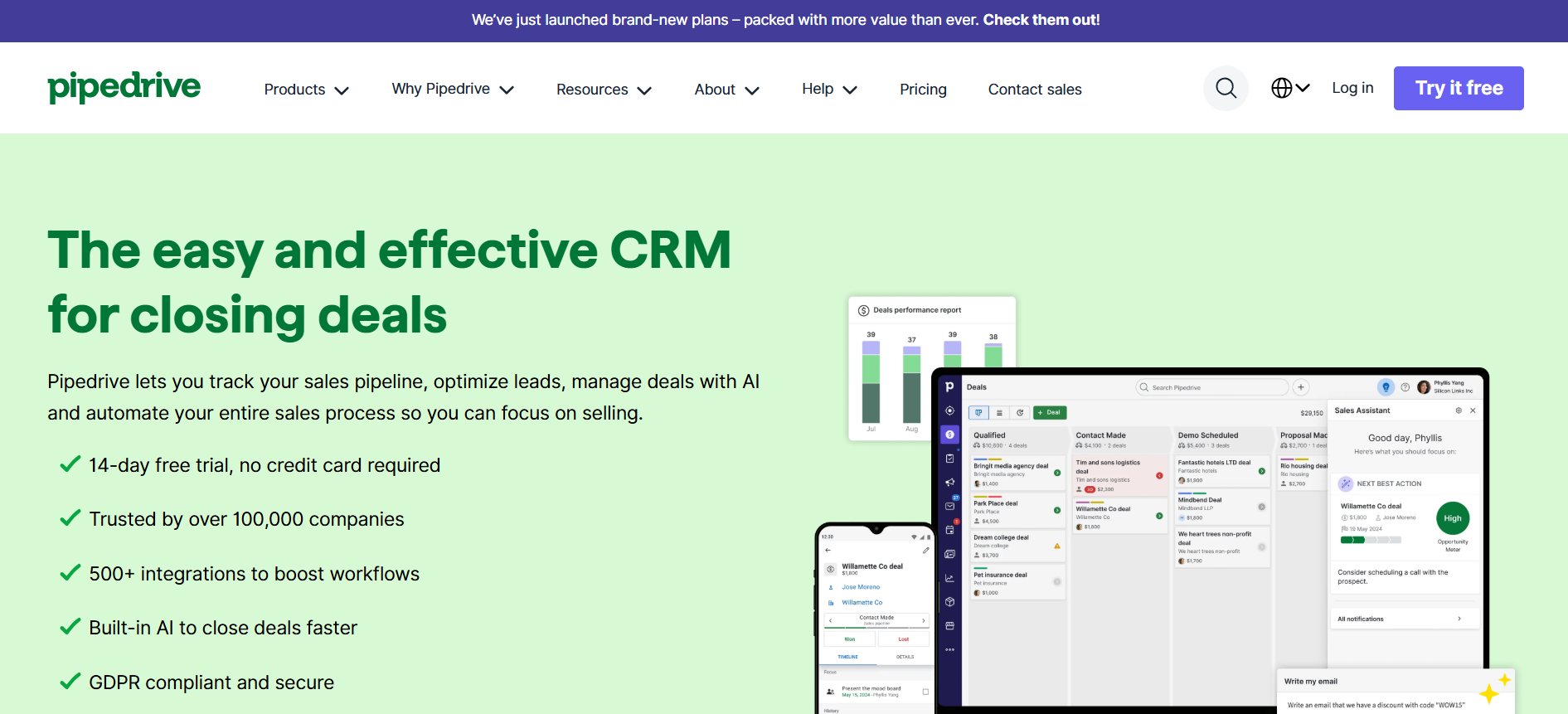Viewport: 1568px width, 714px height.
Task: Expand the Help menu
Action: [x=829, y=89]
